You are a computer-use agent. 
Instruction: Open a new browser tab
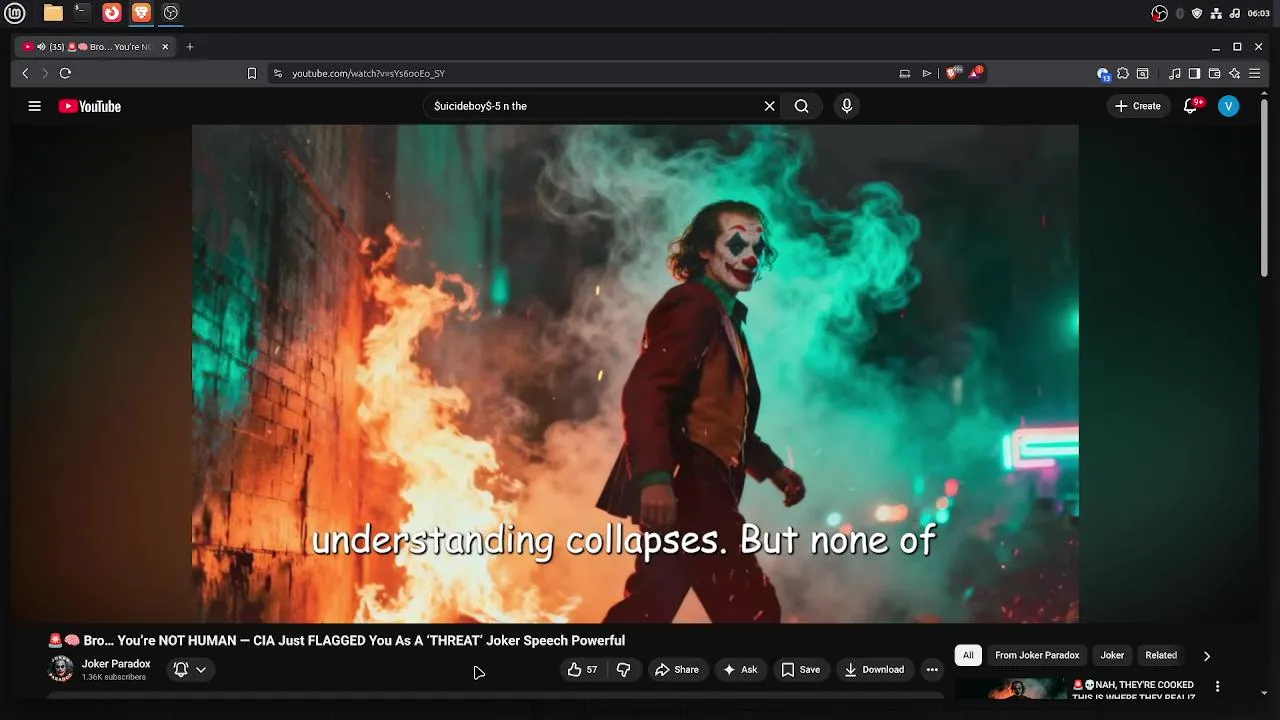click(190, 47)
